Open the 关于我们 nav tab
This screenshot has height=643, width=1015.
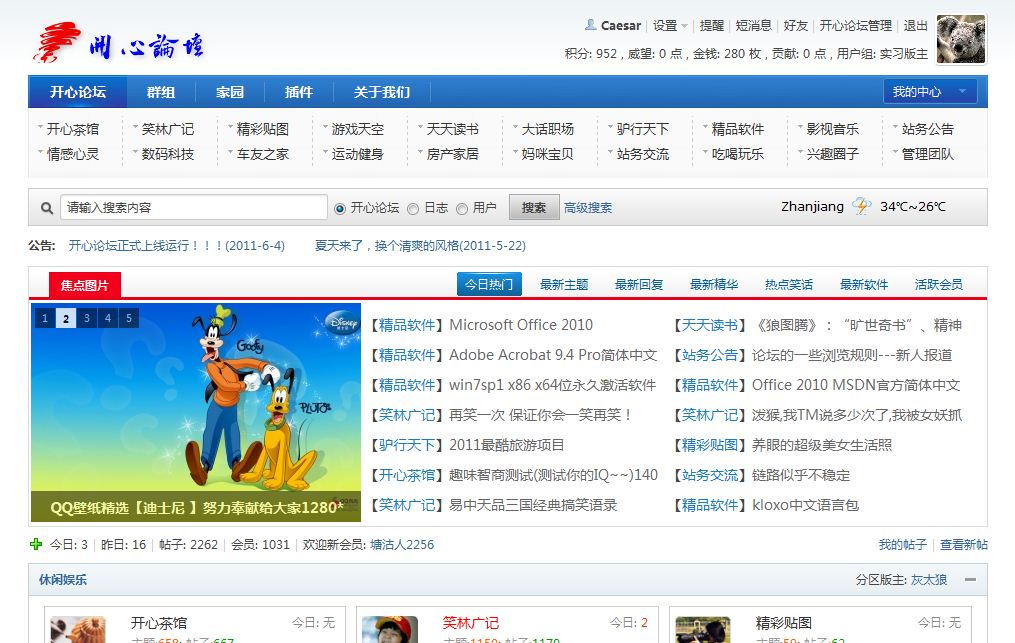coord(382,92)
